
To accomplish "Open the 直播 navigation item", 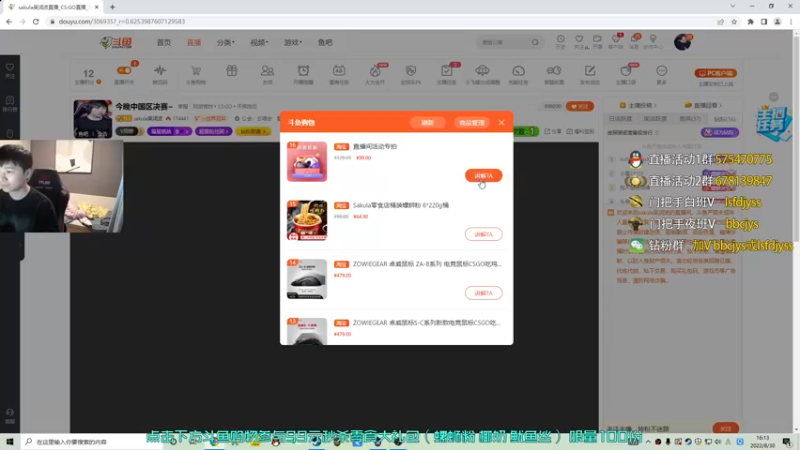I will tap(194, 42).
